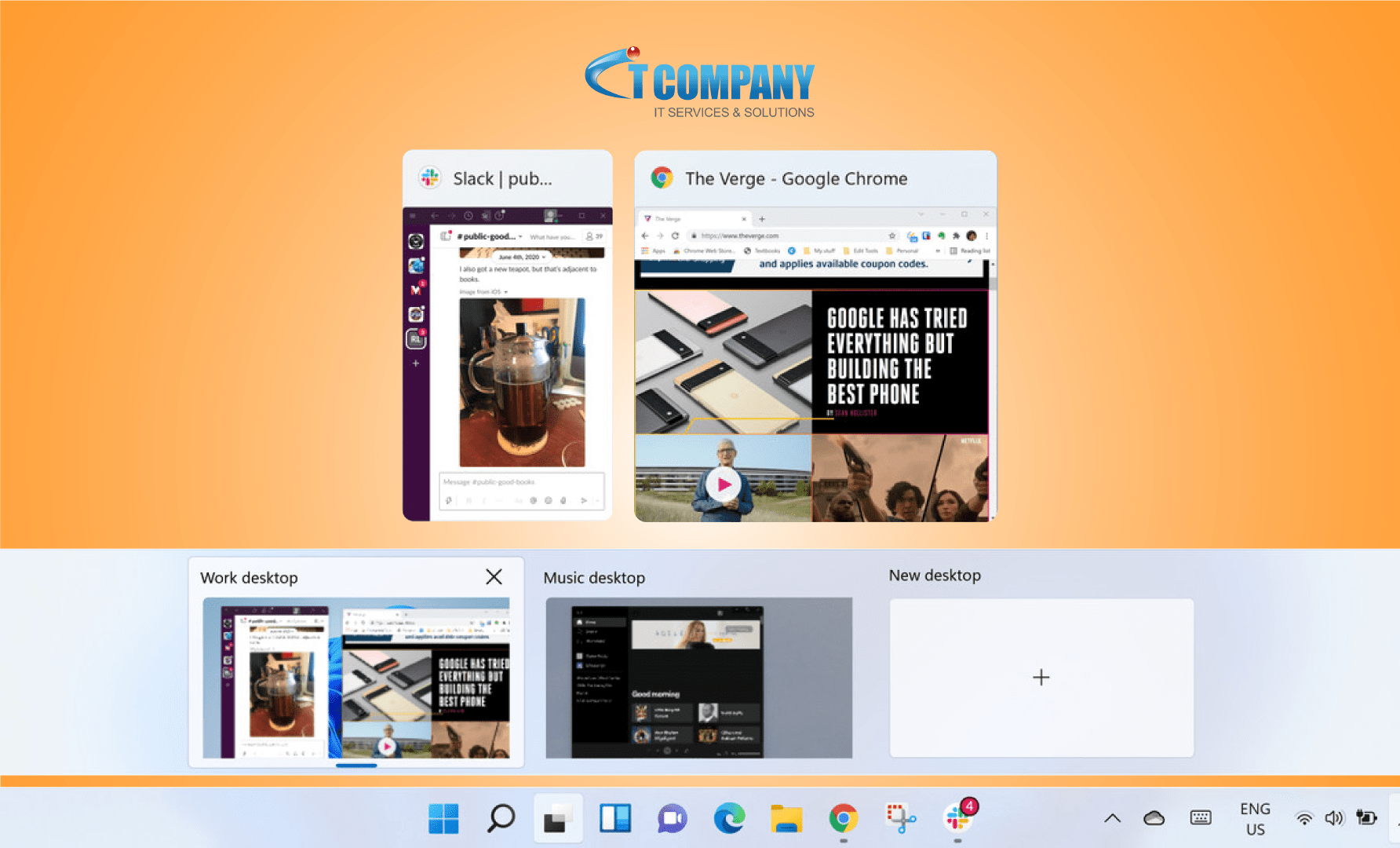Open Chrome three-dot menu
This screenshot has height=848, width=1400.
[986, 236]
